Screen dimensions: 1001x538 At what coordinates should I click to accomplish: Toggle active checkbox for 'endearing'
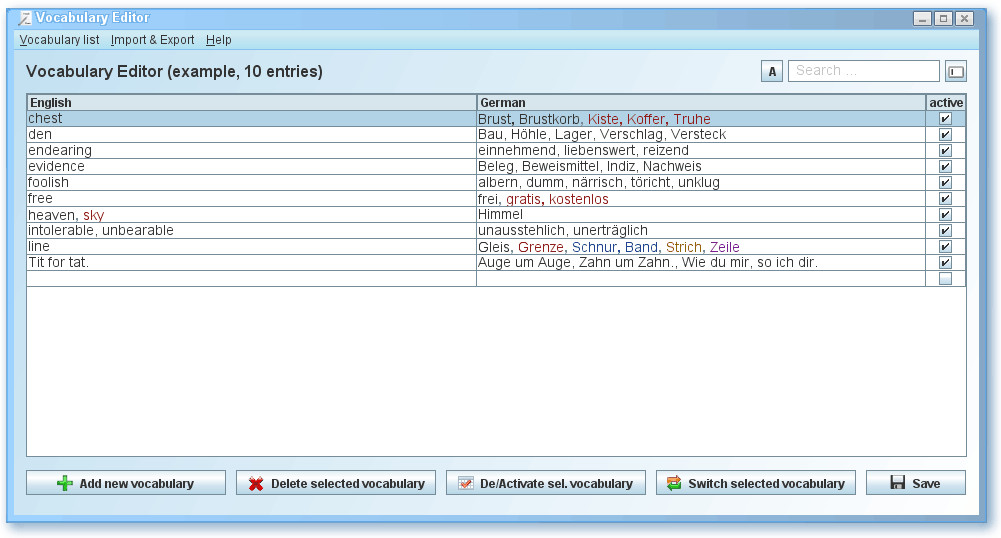pos(945,151)
